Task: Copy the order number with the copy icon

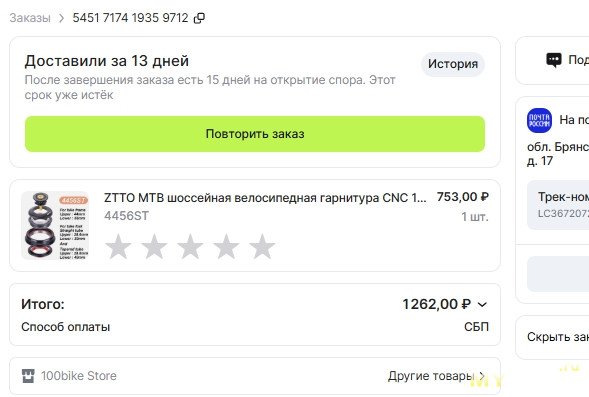Action: [199, 18]
